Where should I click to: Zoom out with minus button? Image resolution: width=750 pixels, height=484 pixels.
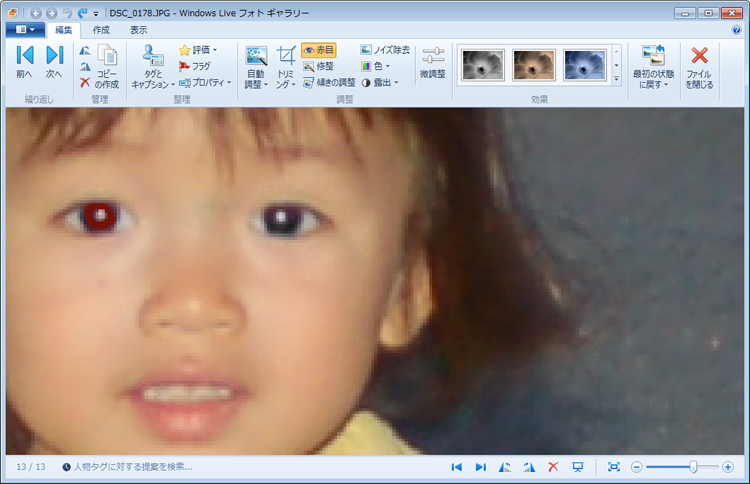[636, 467]
